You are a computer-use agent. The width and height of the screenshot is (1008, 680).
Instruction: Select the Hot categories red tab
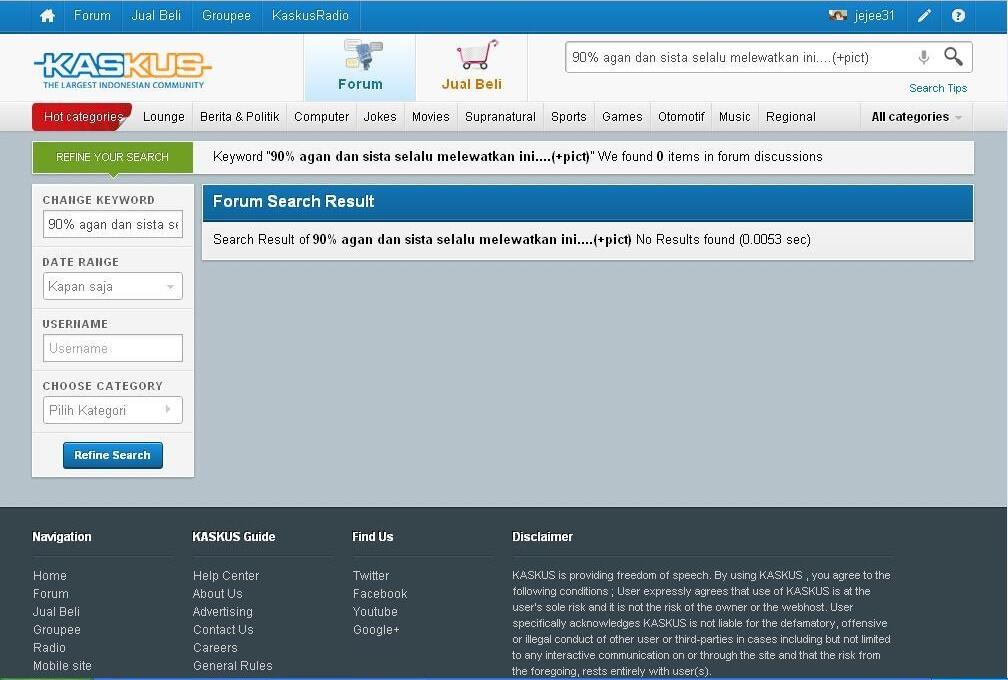(83, 116)
